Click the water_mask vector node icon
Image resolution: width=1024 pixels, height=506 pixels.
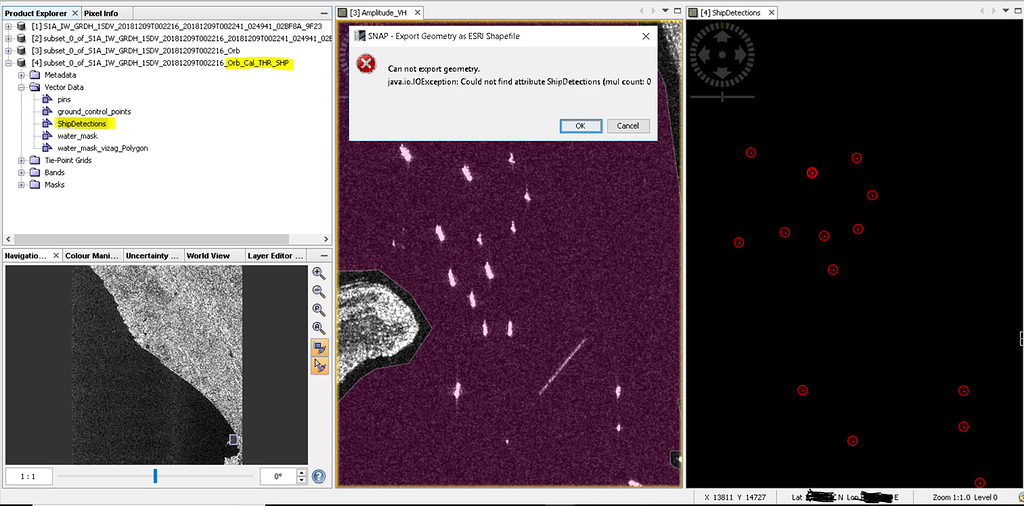[x=48, y=136]
